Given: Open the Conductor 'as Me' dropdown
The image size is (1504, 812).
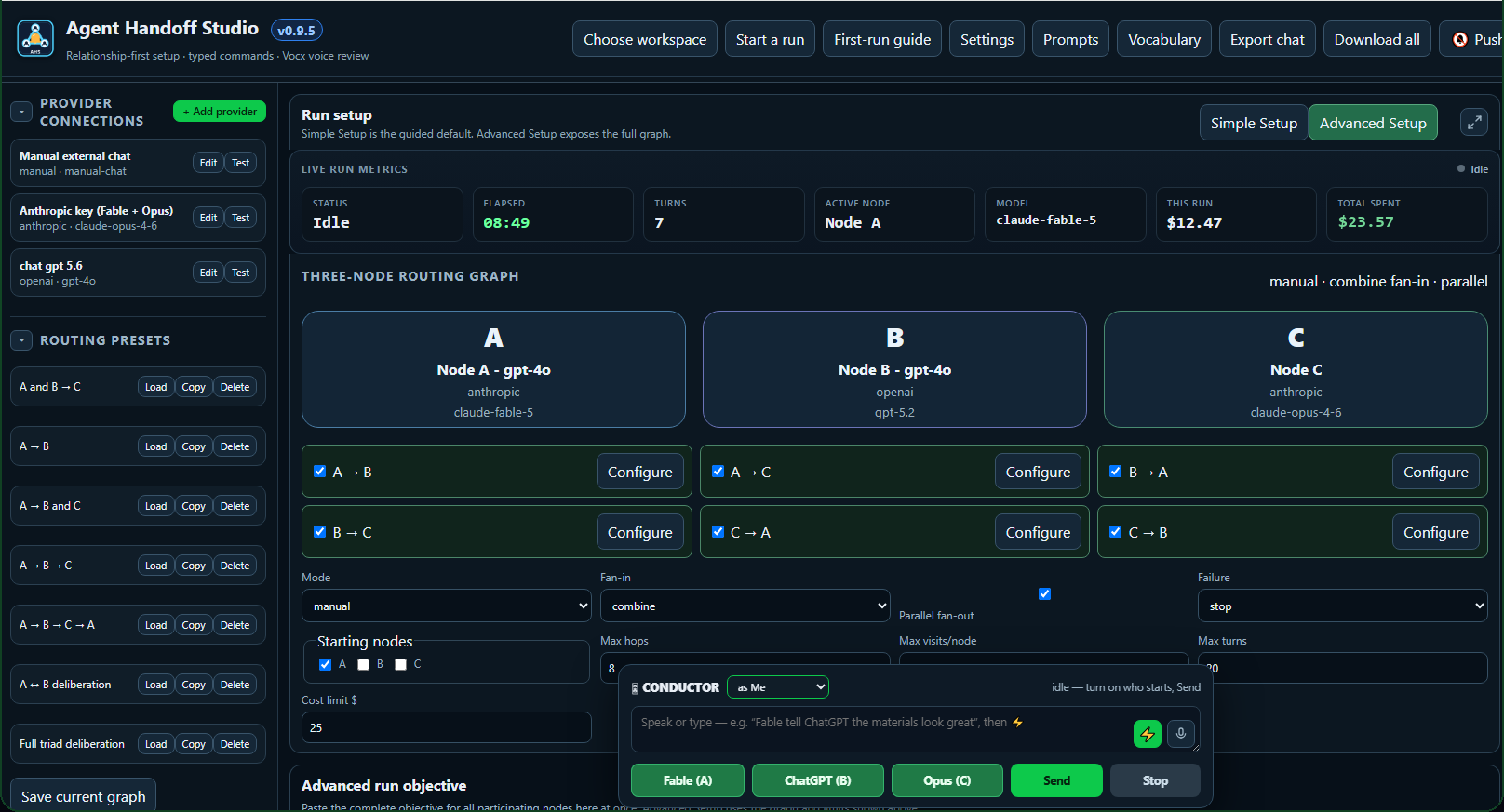Looking at the screenshot, I should [778, 687].
